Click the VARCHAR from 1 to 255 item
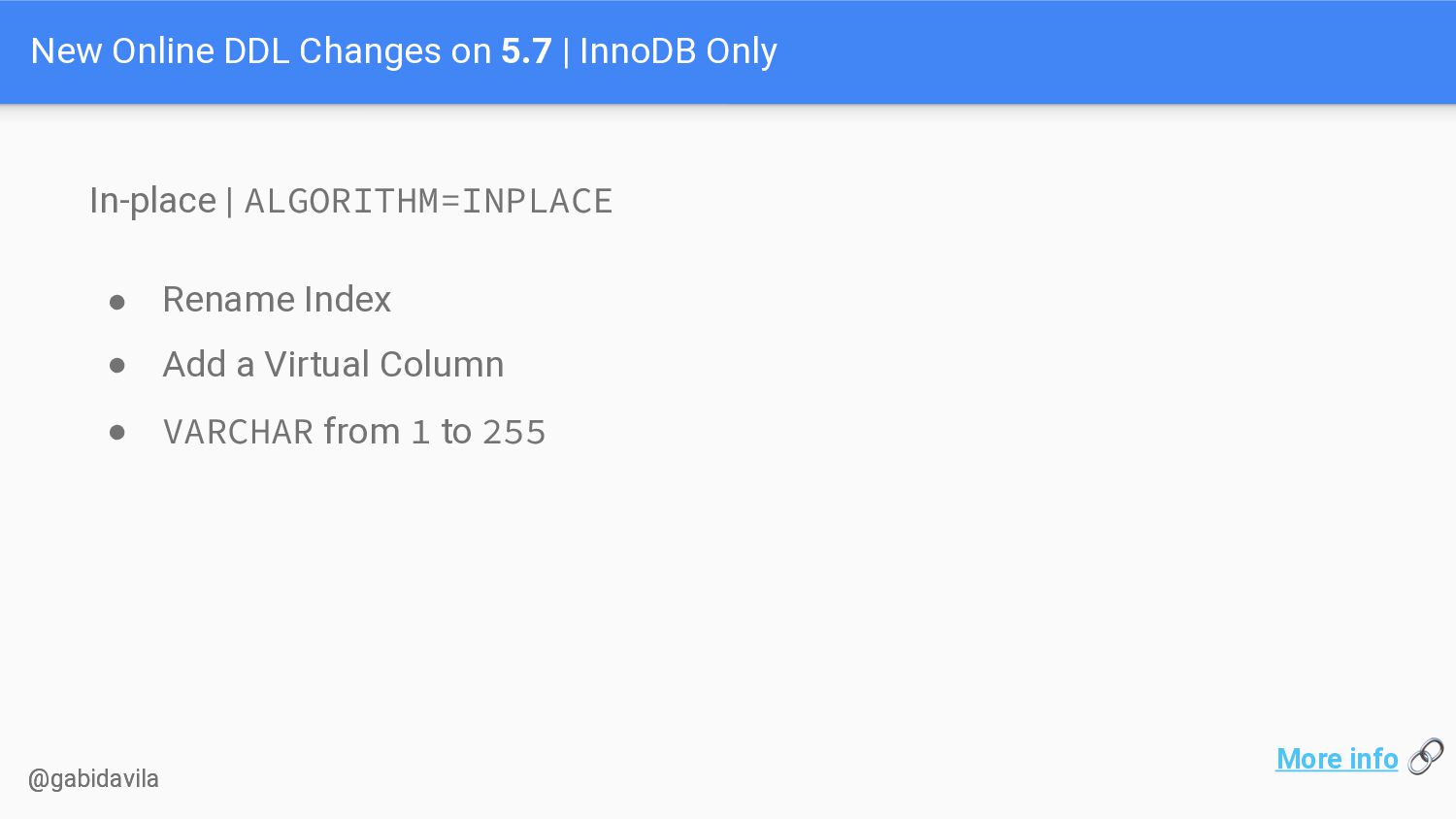The height and width of the screenshot is (819, 1456). (354, 432)
